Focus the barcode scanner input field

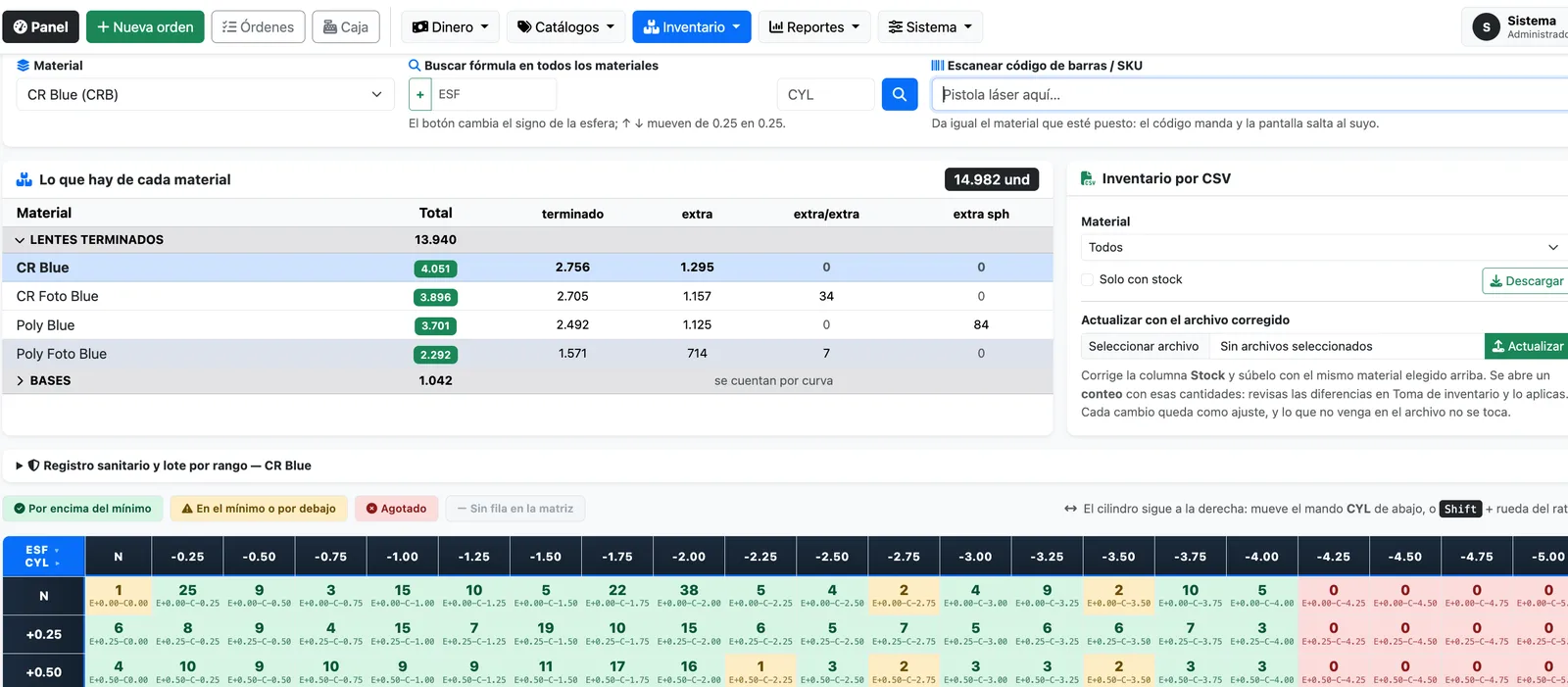pyautogui.click(x=1249, y=94)
